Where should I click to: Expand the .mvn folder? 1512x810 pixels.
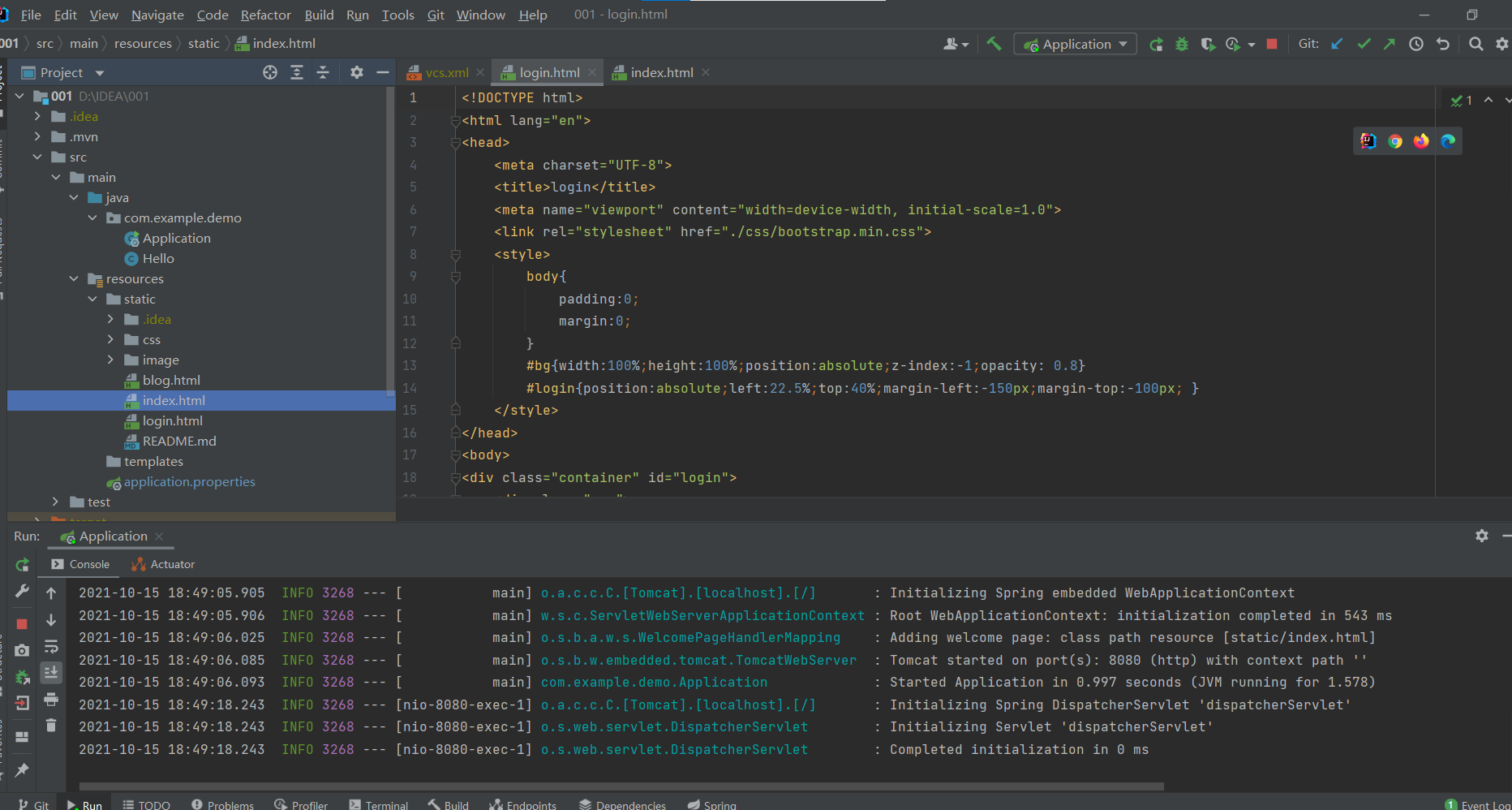37,136
